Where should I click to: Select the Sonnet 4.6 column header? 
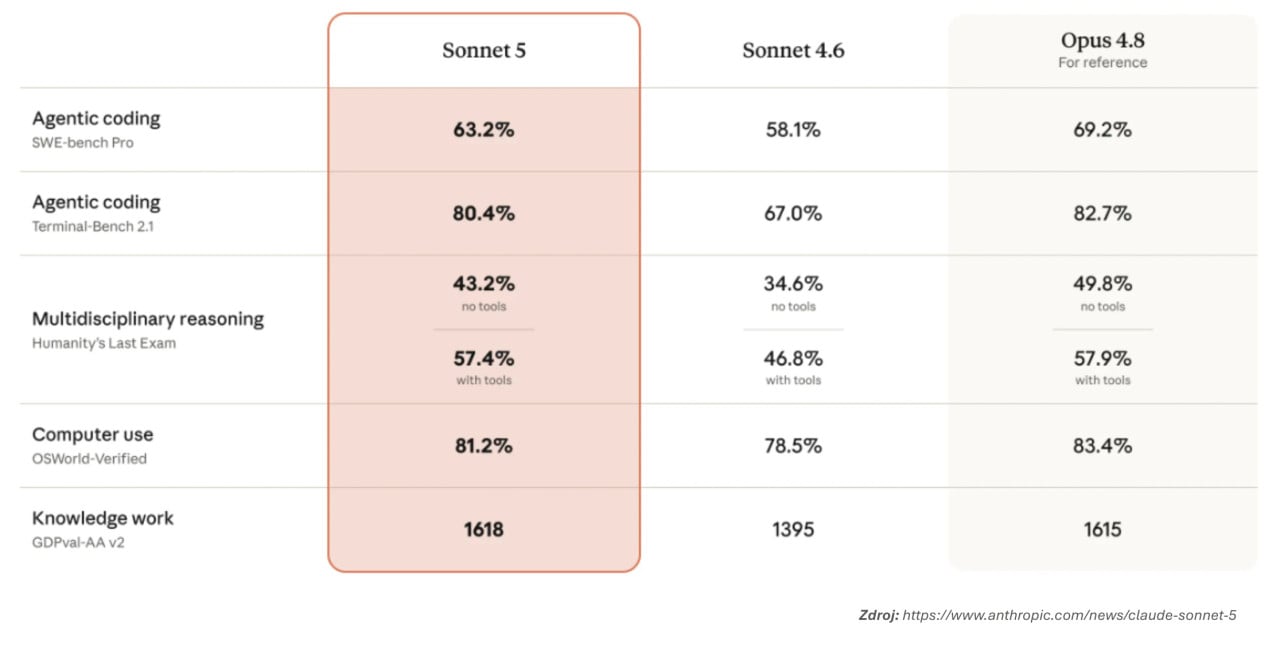pyautogui.click(x=793, y=50)
